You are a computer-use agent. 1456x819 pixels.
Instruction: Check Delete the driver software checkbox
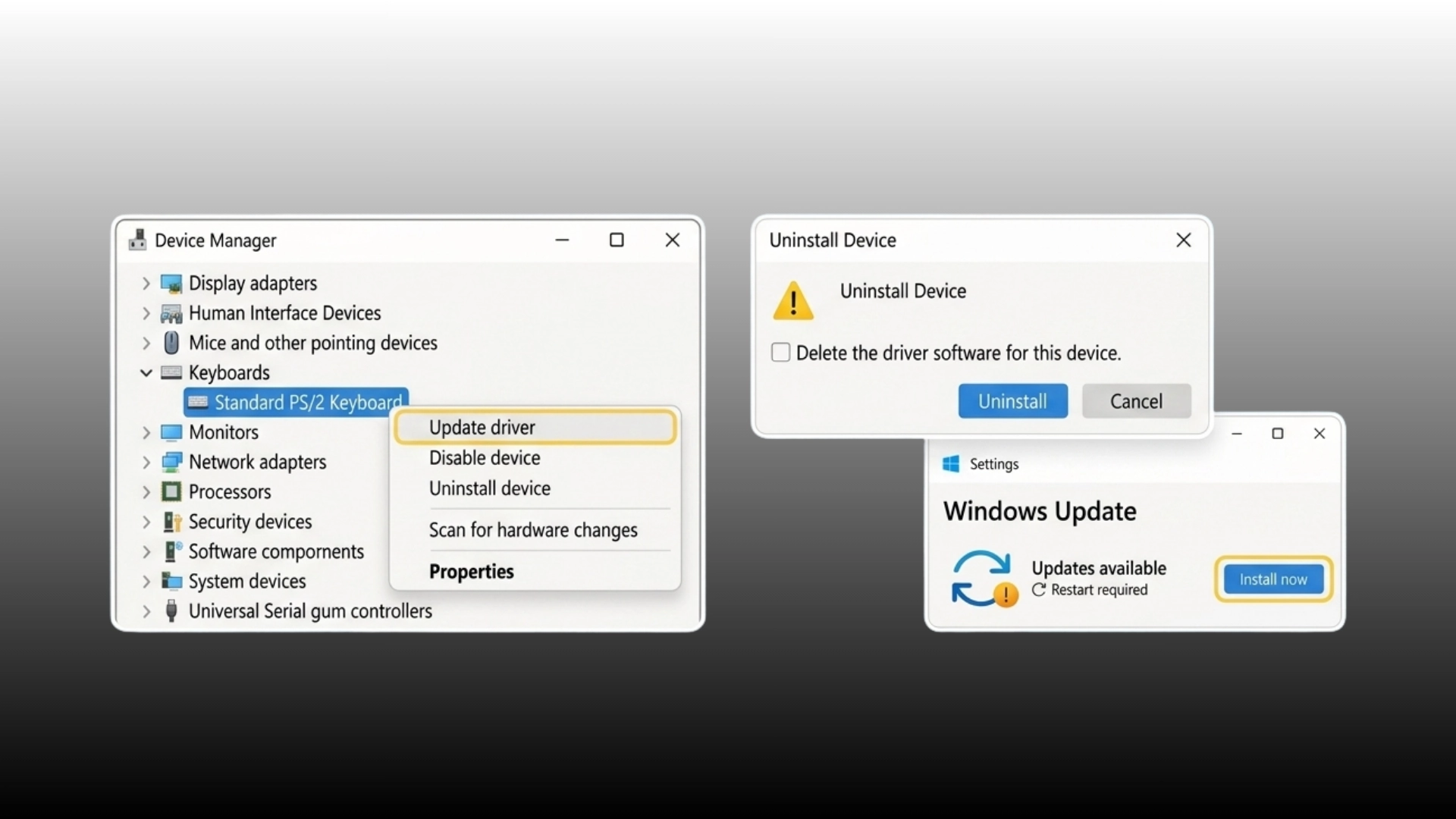coord(780,353)
